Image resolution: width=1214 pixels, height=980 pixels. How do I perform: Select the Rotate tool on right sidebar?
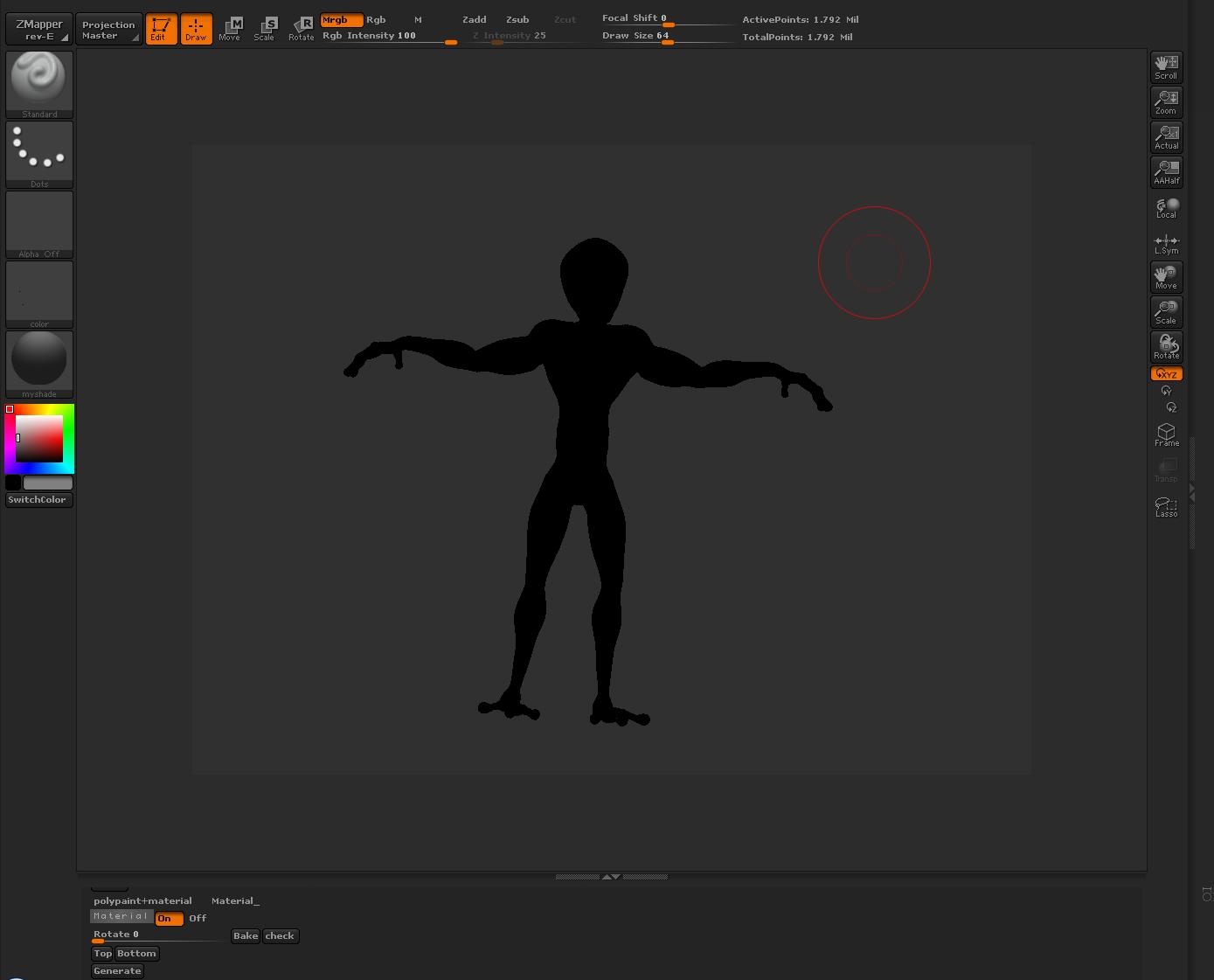1166,347
